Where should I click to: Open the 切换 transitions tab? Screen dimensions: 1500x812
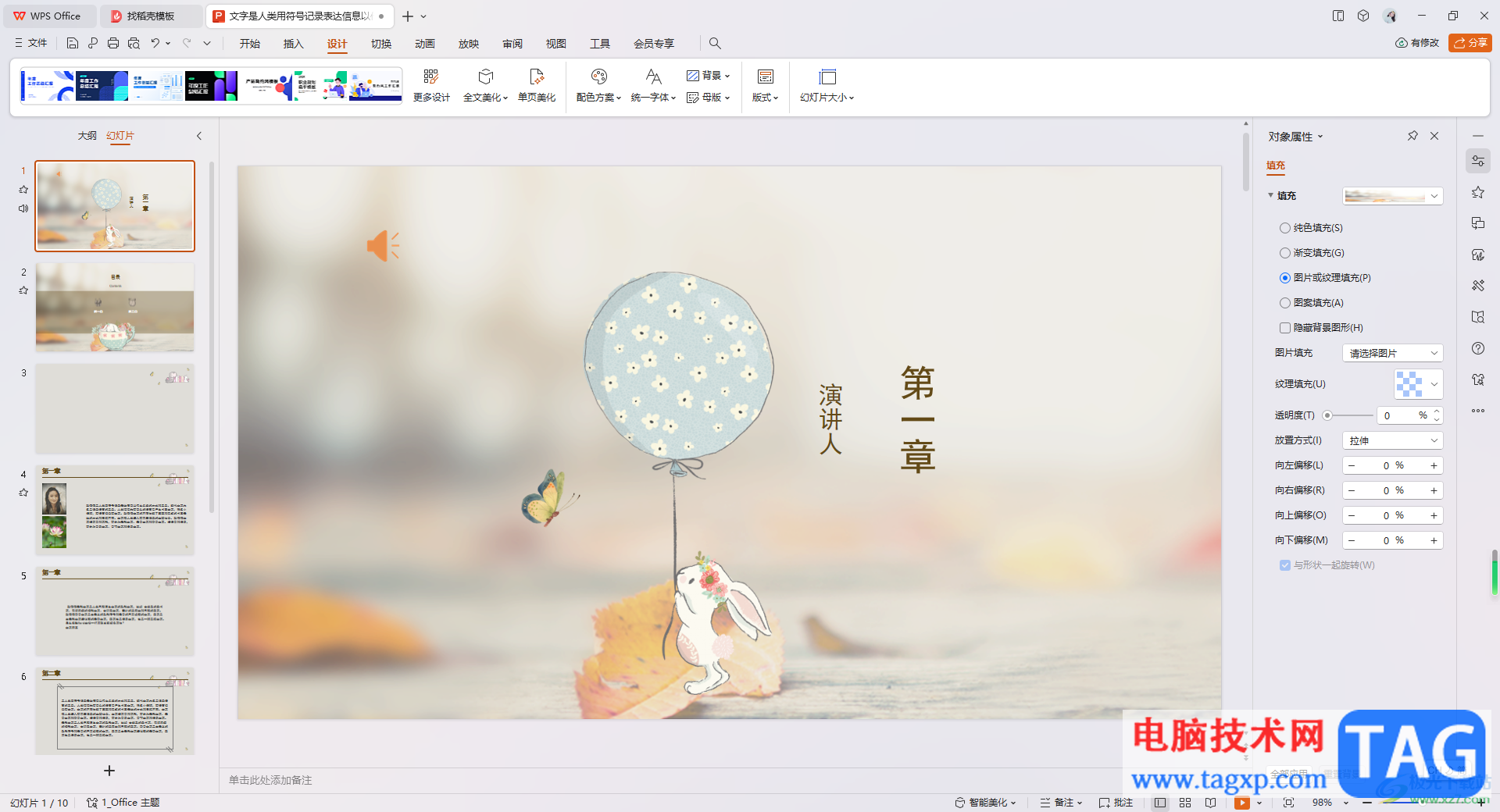click(381, 44)
